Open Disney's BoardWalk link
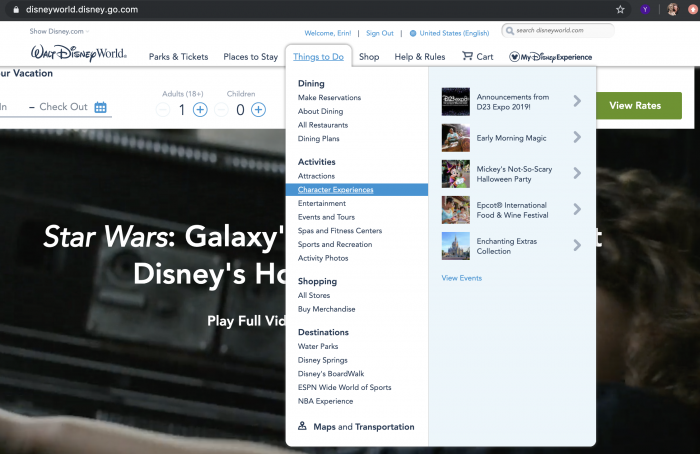700x454 pixels. 331,374
